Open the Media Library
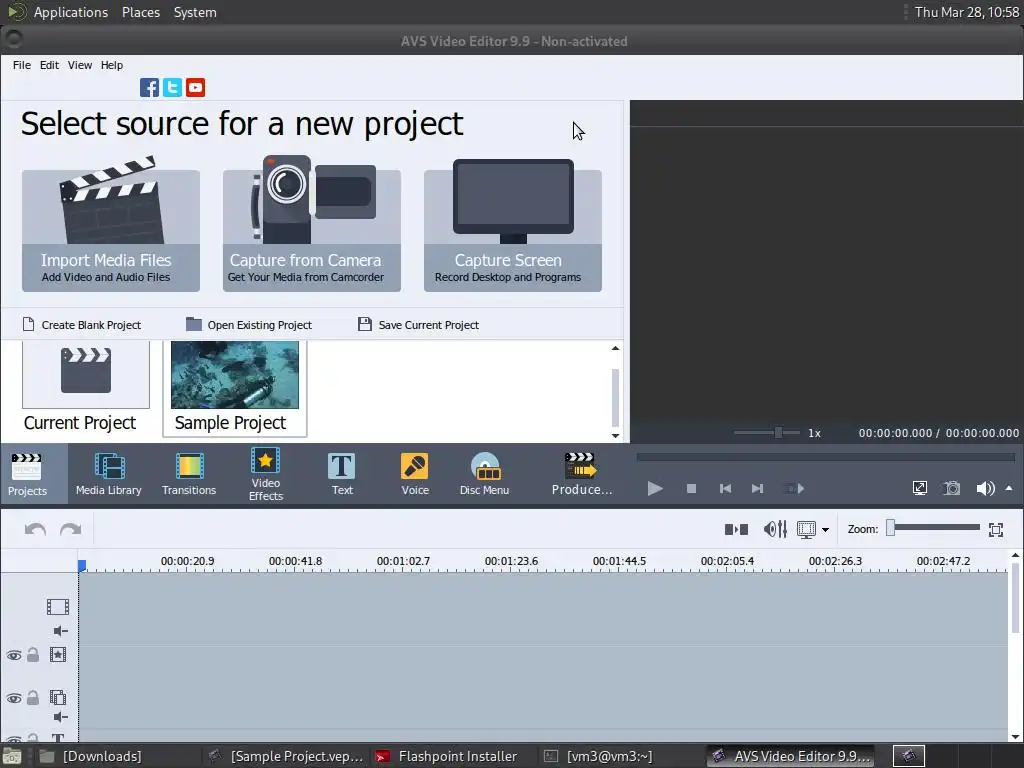This screenshot has height=768, width=1024. [108, 474]
